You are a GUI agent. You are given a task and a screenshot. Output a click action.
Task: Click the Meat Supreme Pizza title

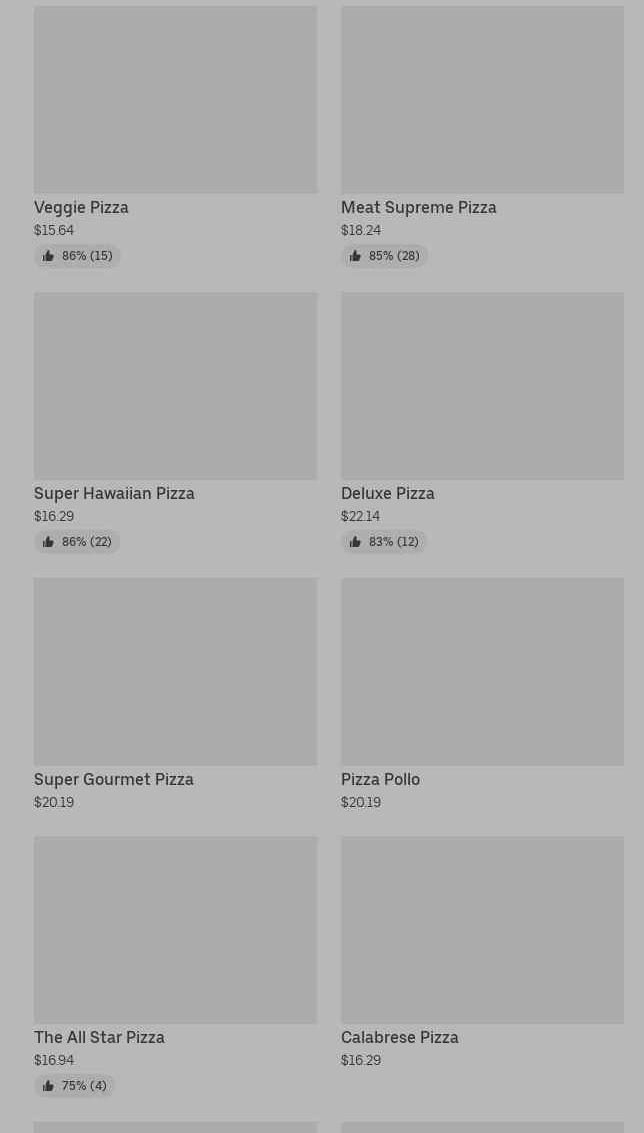pyautogui.click(x=418, y=207)
